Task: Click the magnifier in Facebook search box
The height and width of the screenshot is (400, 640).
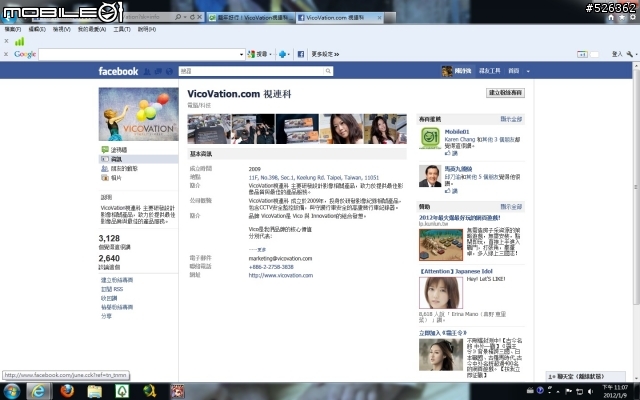Action: point(328,71)
